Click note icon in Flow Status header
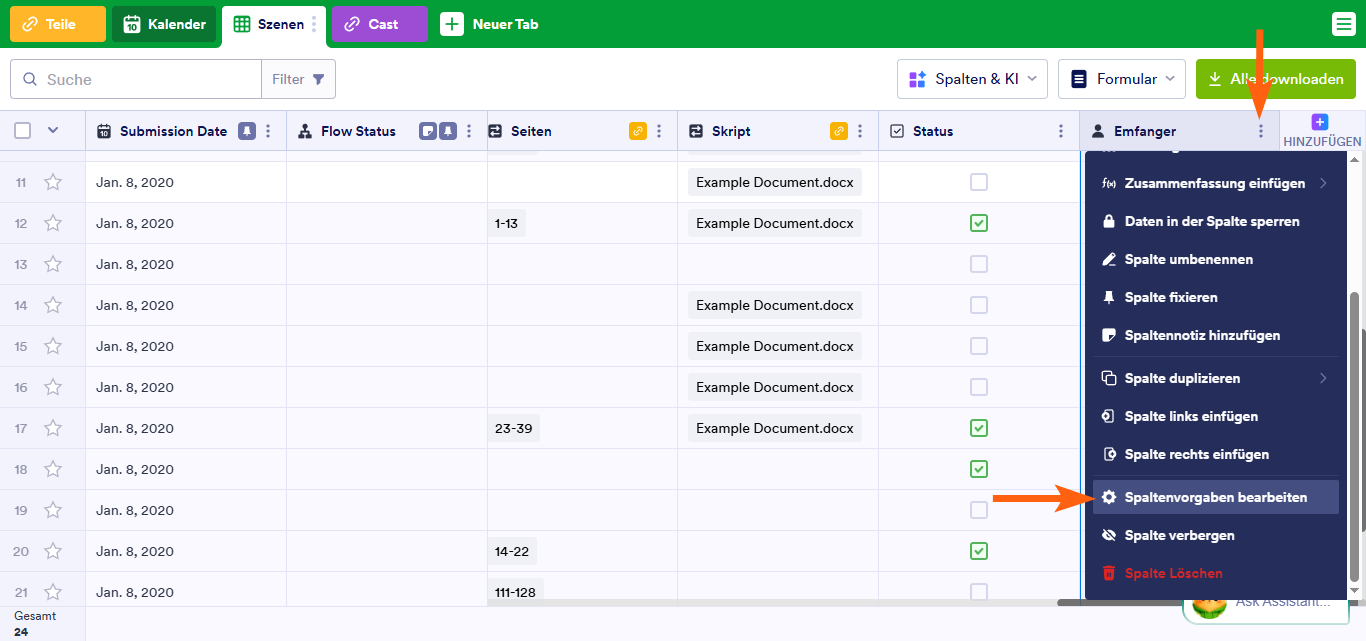 tap(428, 131)
